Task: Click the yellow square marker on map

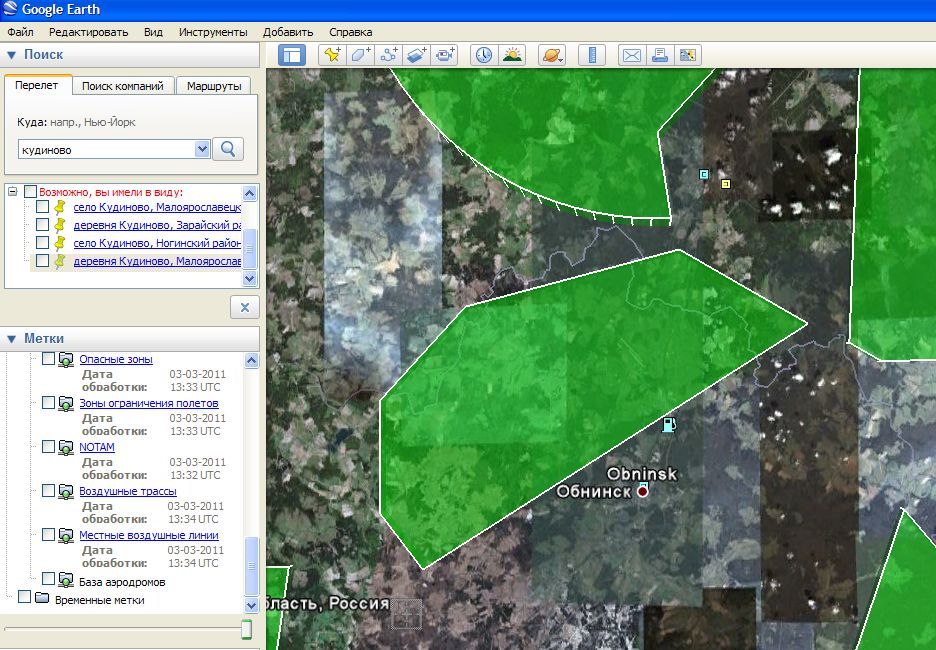Action: pyautogui.click(x=726, y=183)
